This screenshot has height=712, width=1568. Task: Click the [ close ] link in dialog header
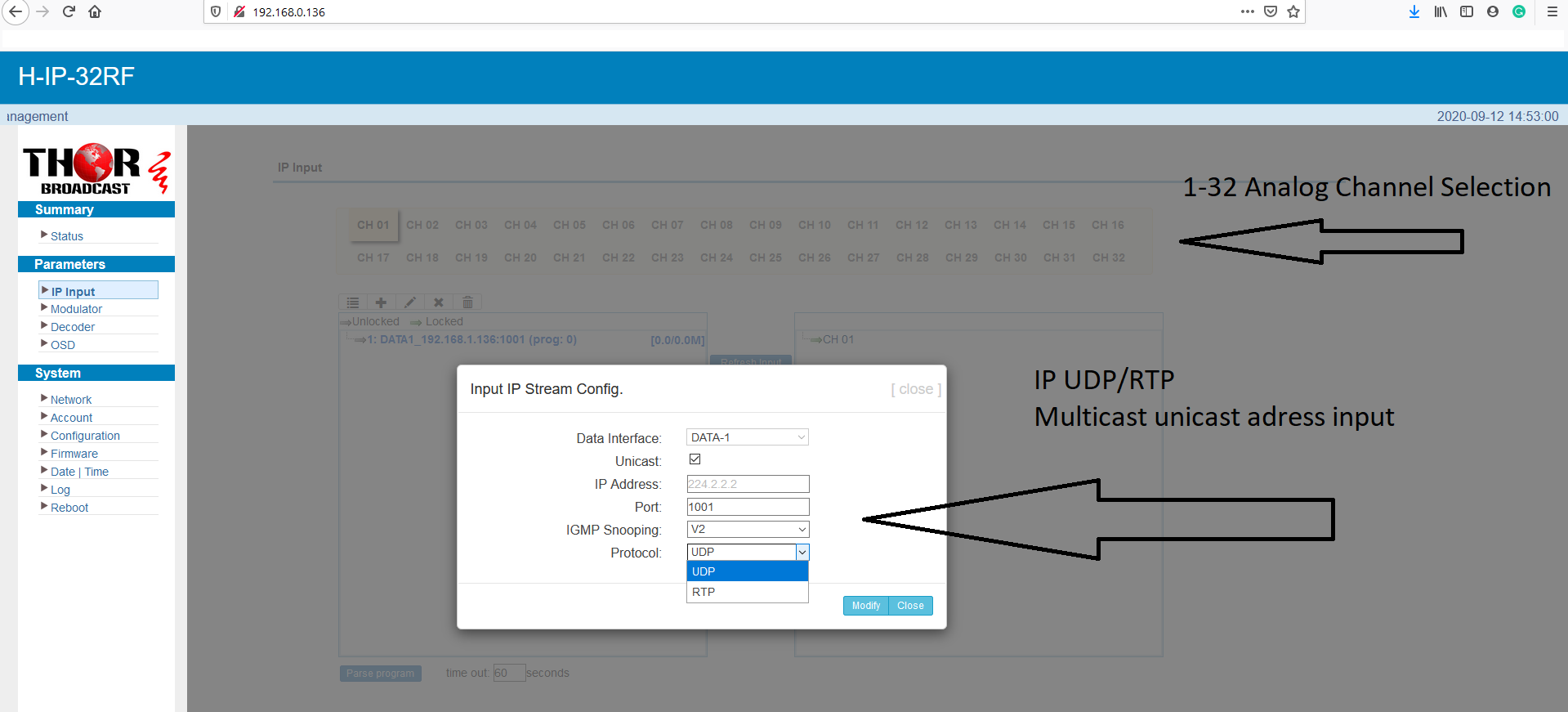(916, 389)
